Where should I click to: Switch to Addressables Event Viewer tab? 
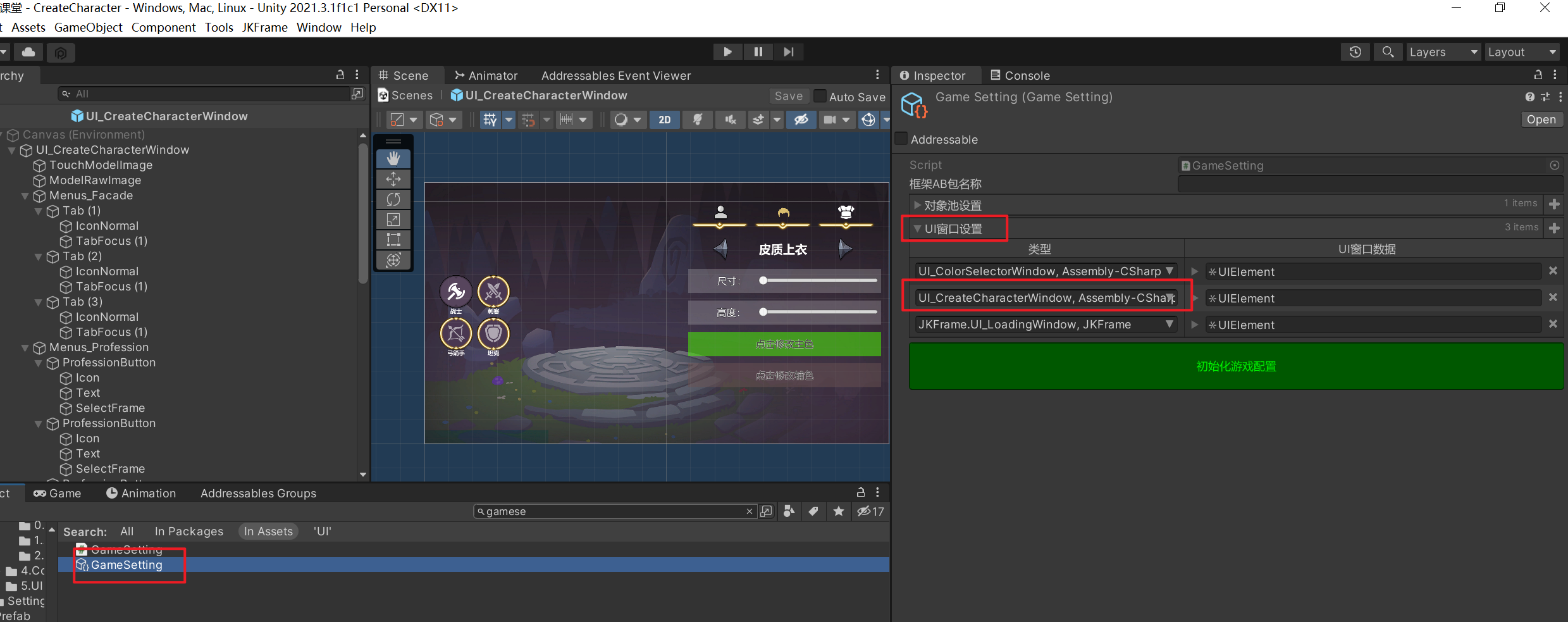point(616,75)
